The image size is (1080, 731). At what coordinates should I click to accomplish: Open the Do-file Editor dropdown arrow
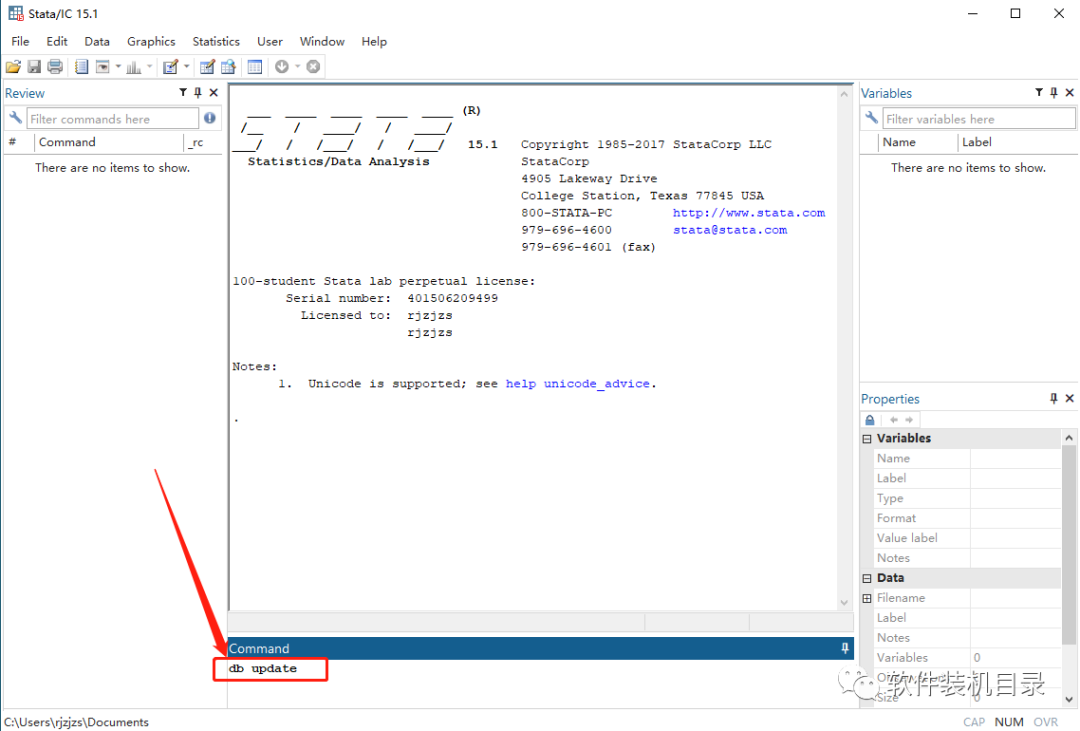(186, 67)
